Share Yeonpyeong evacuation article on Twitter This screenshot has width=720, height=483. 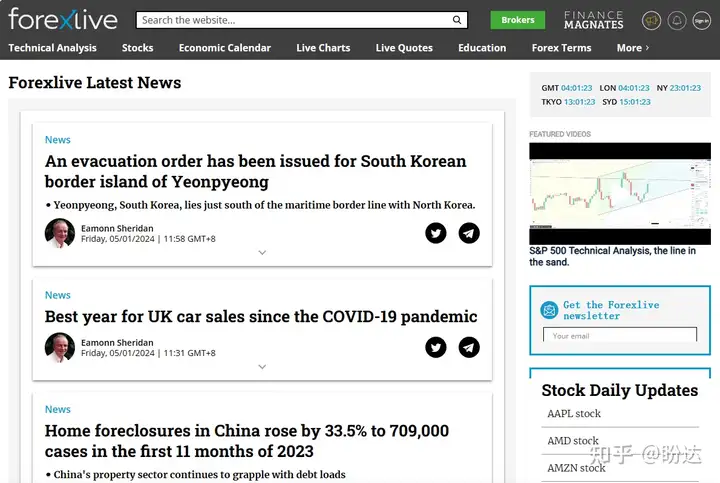pyautogui.click(x=436, y=233)
